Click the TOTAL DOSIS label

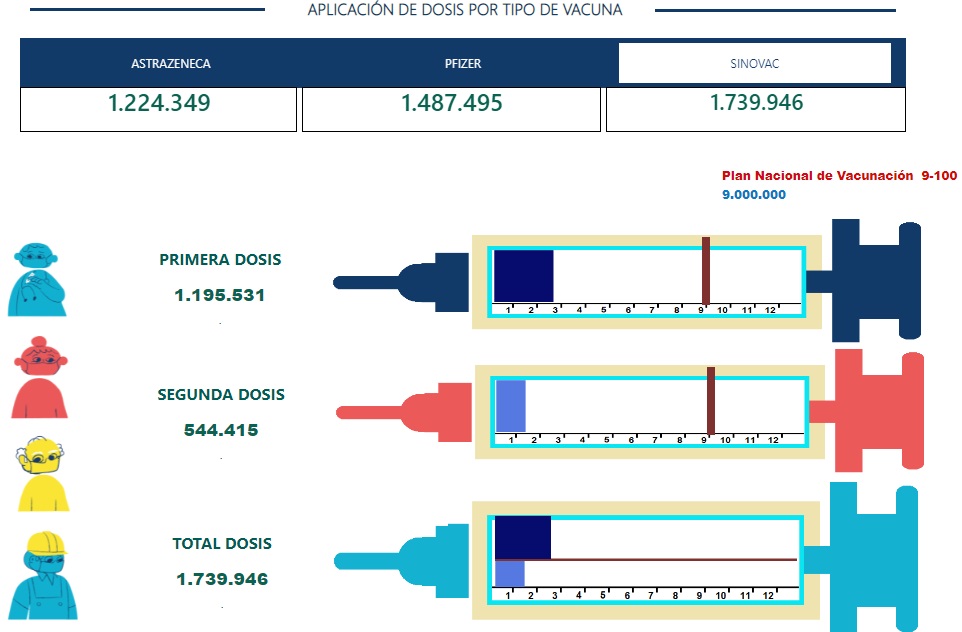coord(222,544)
